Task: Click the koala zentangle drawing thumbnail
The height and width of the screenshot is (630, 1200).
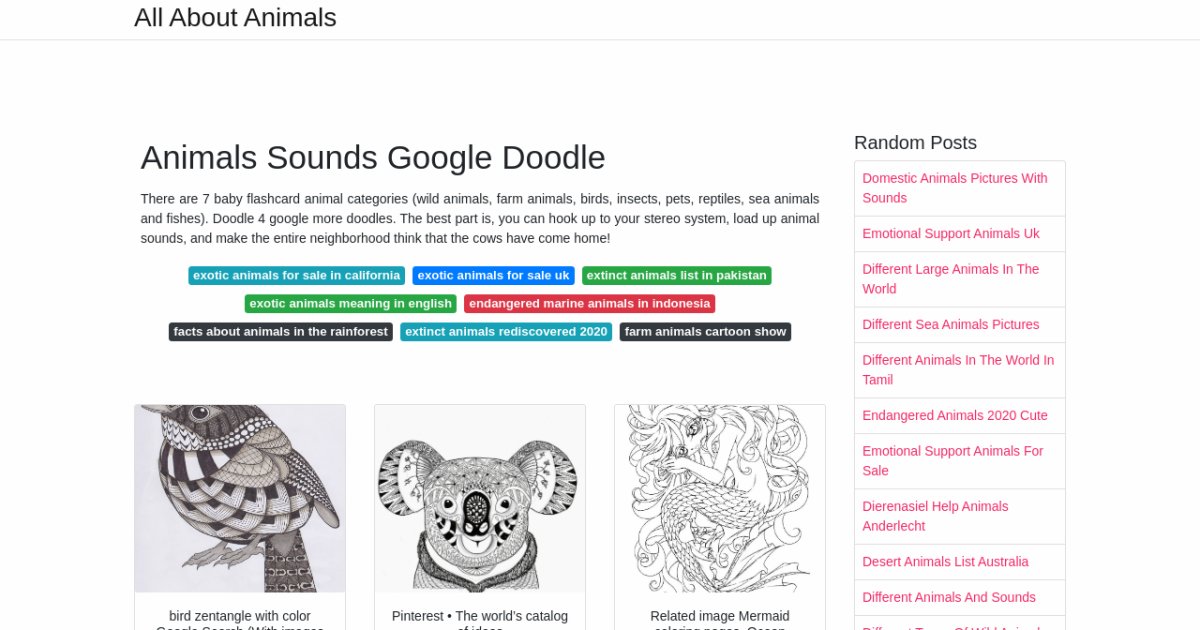Action: 480,498
